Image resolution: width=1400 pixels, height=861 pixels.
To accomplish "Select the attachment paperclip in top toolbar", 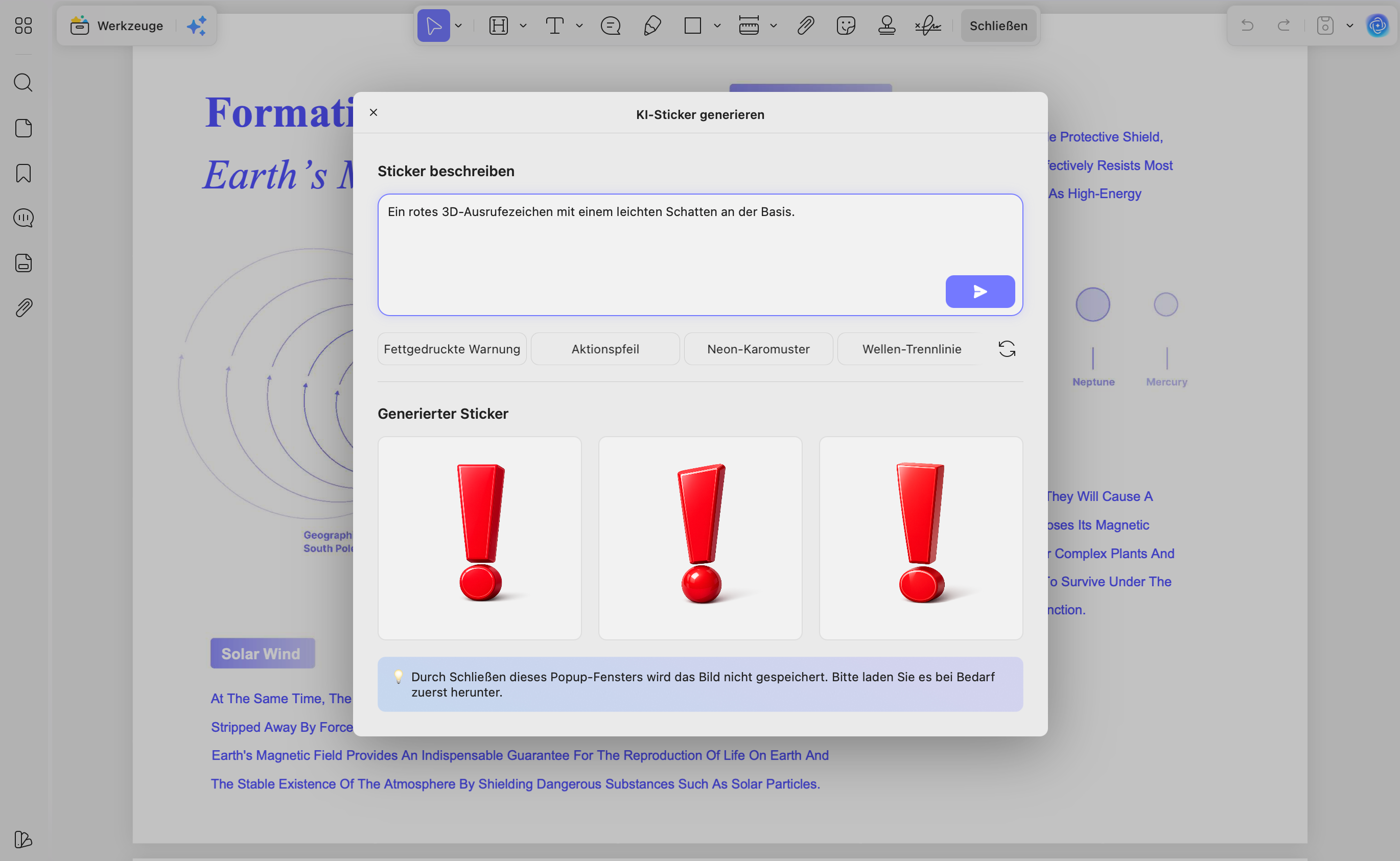I will (x=805, y=26).
